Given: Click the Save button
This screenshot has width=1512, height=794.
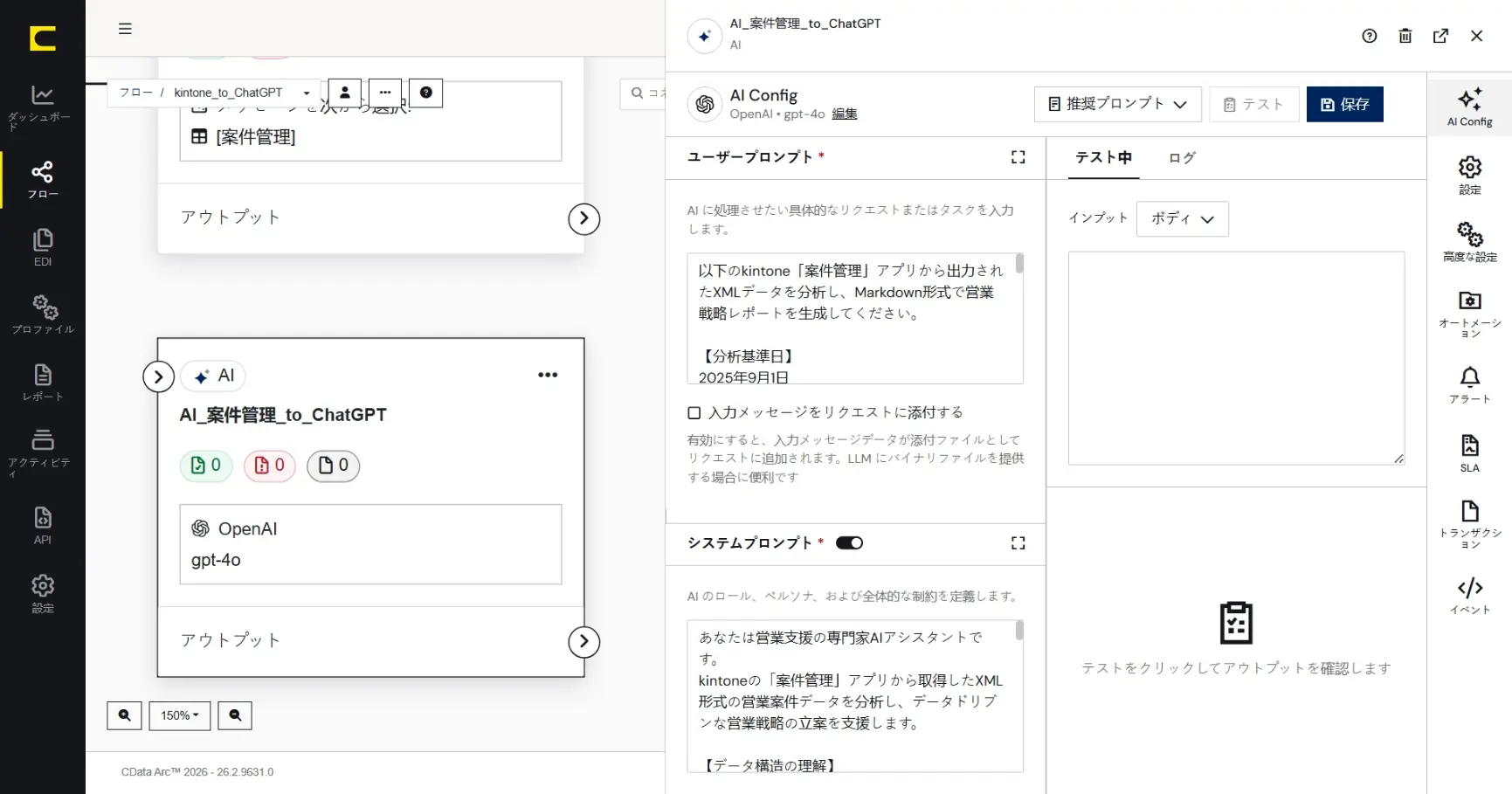Looking at the screenshot, I should [1345, 104].
